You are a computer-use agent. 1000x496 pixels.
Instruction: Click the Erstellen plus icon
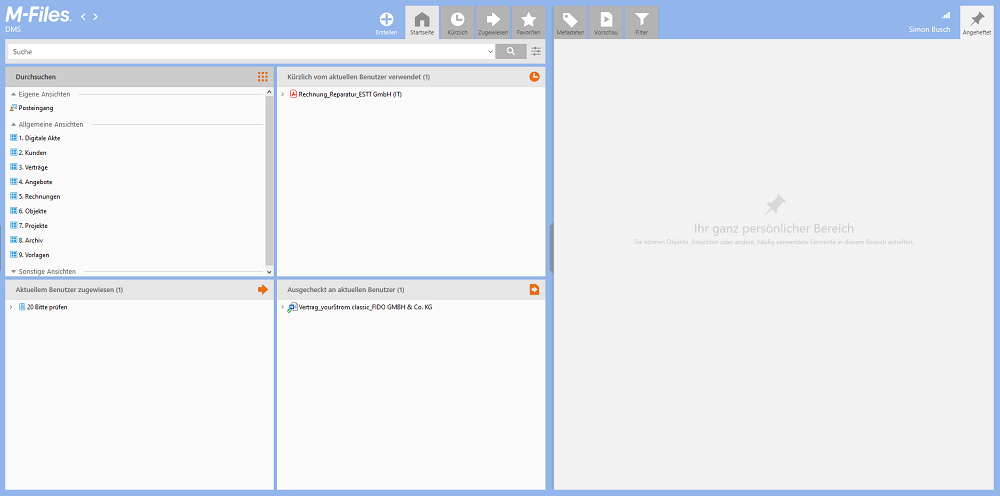pos(386,20)
